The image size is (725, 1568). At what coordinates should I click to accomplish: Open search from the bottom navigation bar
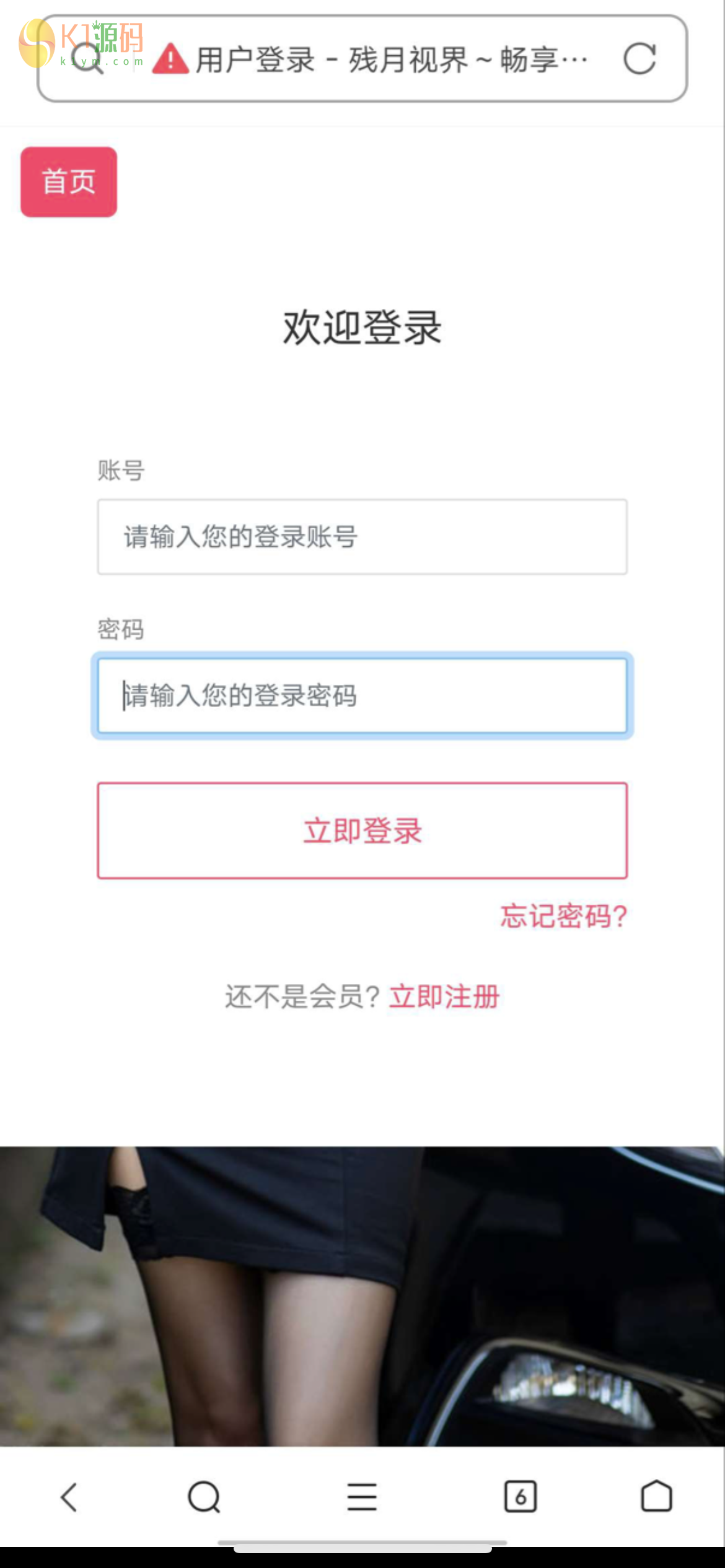(x=204, y=1497)
